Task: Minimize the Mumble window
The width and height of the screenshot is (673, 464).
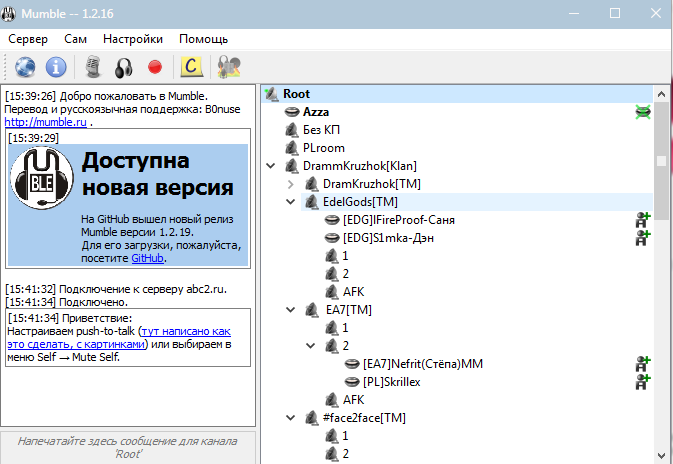Action: [x=574, y=13]
